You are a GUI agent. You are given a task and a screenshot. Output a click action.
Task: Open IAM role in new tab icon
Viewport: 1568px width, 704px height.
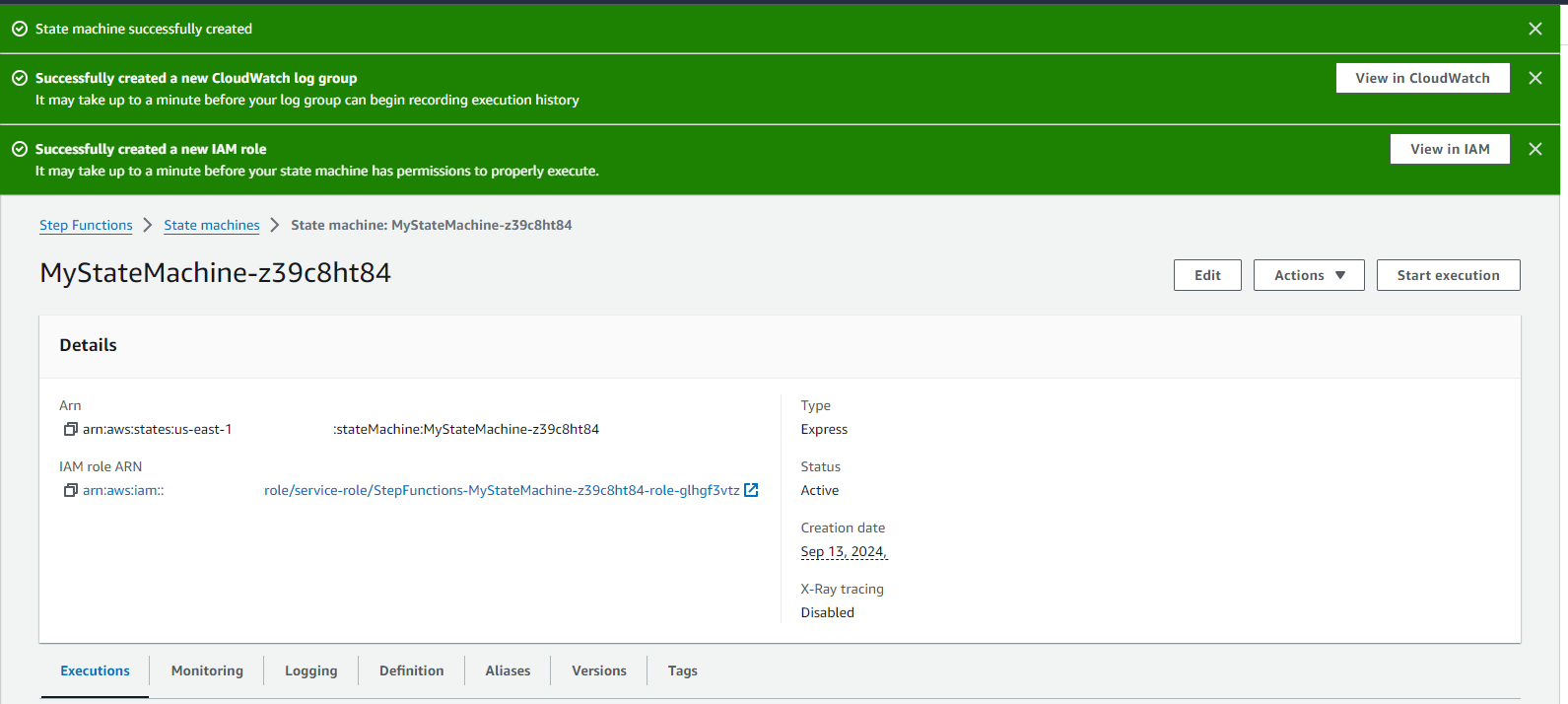pyautogui.click(x=751, y=490)
